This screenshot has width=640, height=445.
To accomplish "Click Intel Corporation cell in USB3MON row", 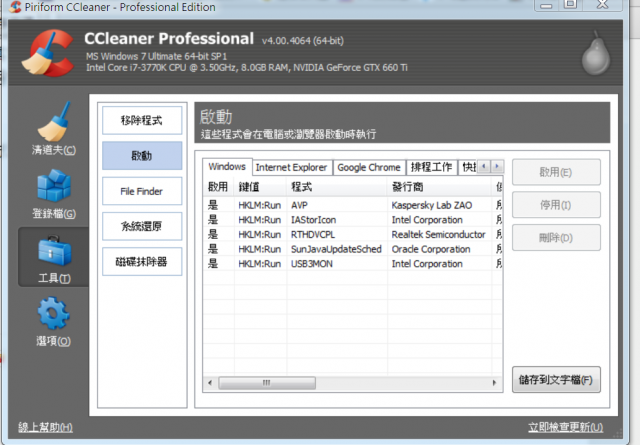I will point(427,264).
